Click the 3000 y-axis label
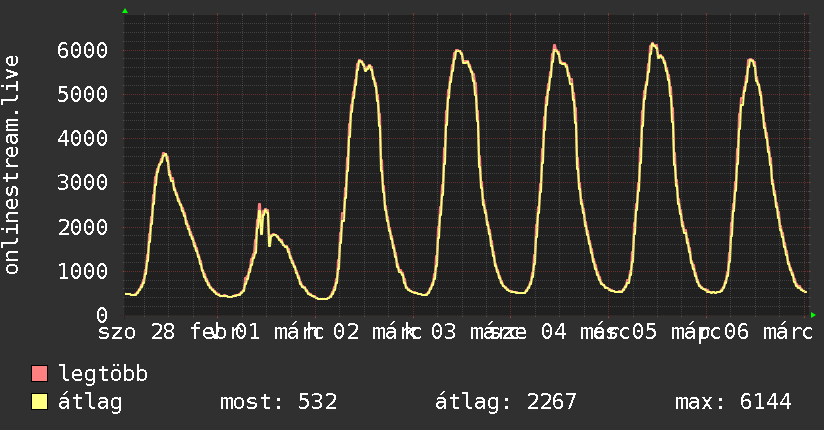 (83, 183)
